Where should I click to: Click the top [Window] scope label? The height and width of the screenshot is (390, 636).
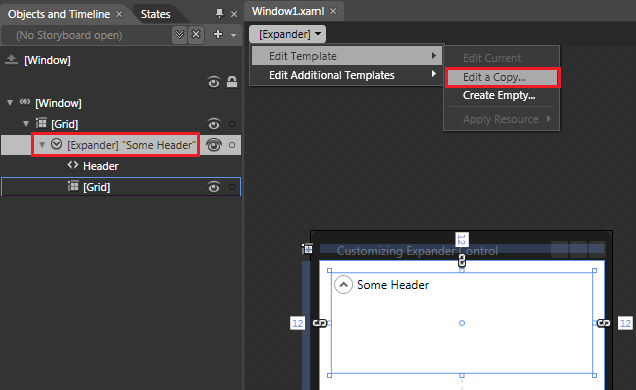47,60
